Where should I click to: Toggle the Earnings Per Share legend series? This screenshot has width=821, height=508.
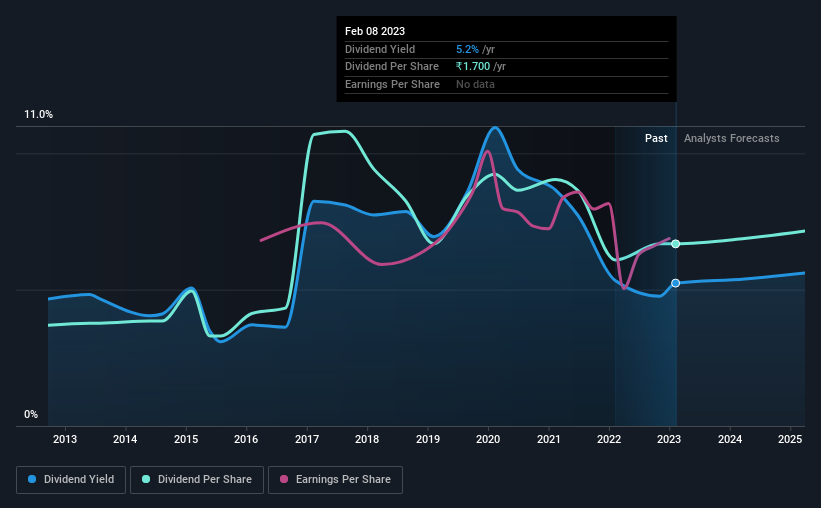click(x=335, y=480)
